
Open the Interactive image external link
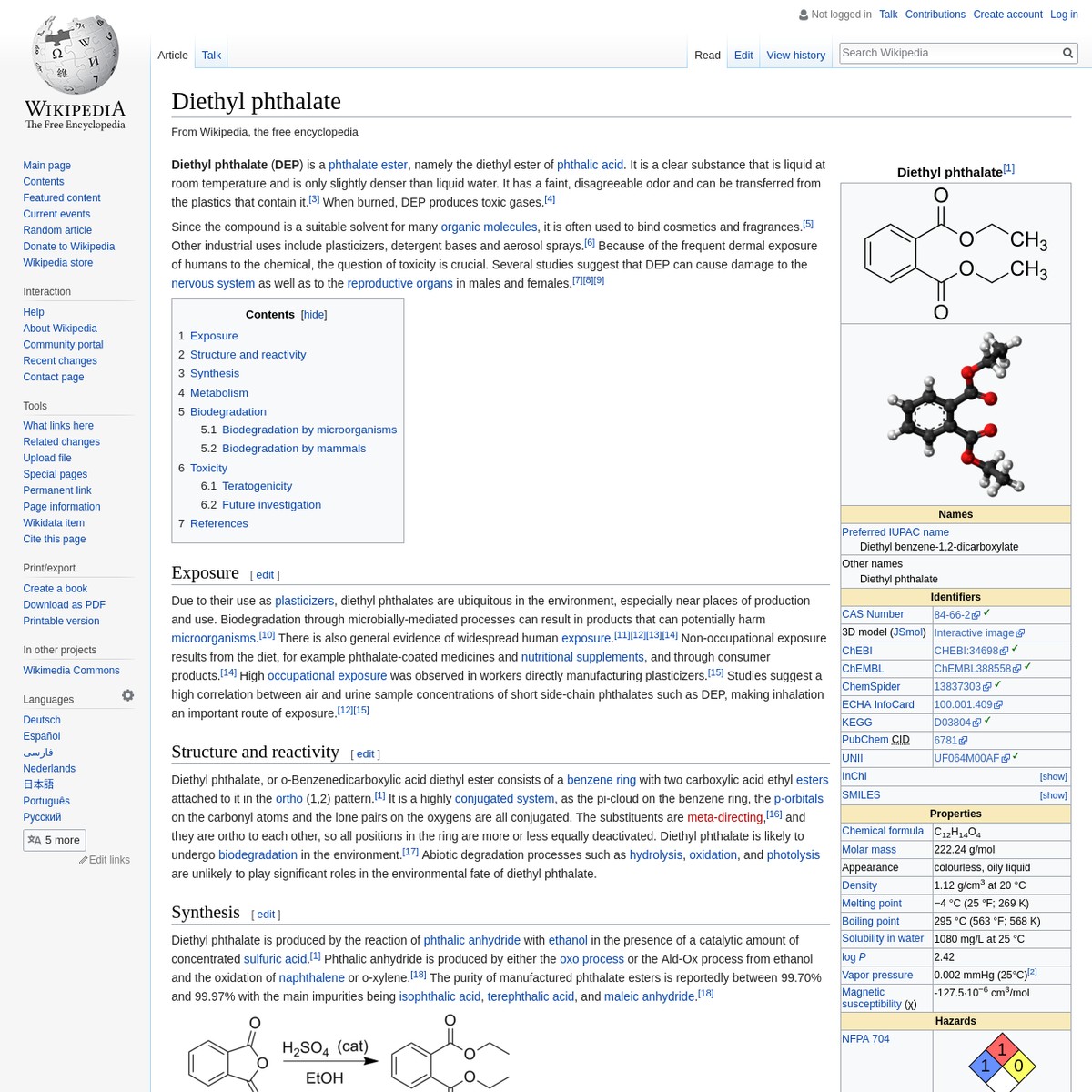click(974, 633)
